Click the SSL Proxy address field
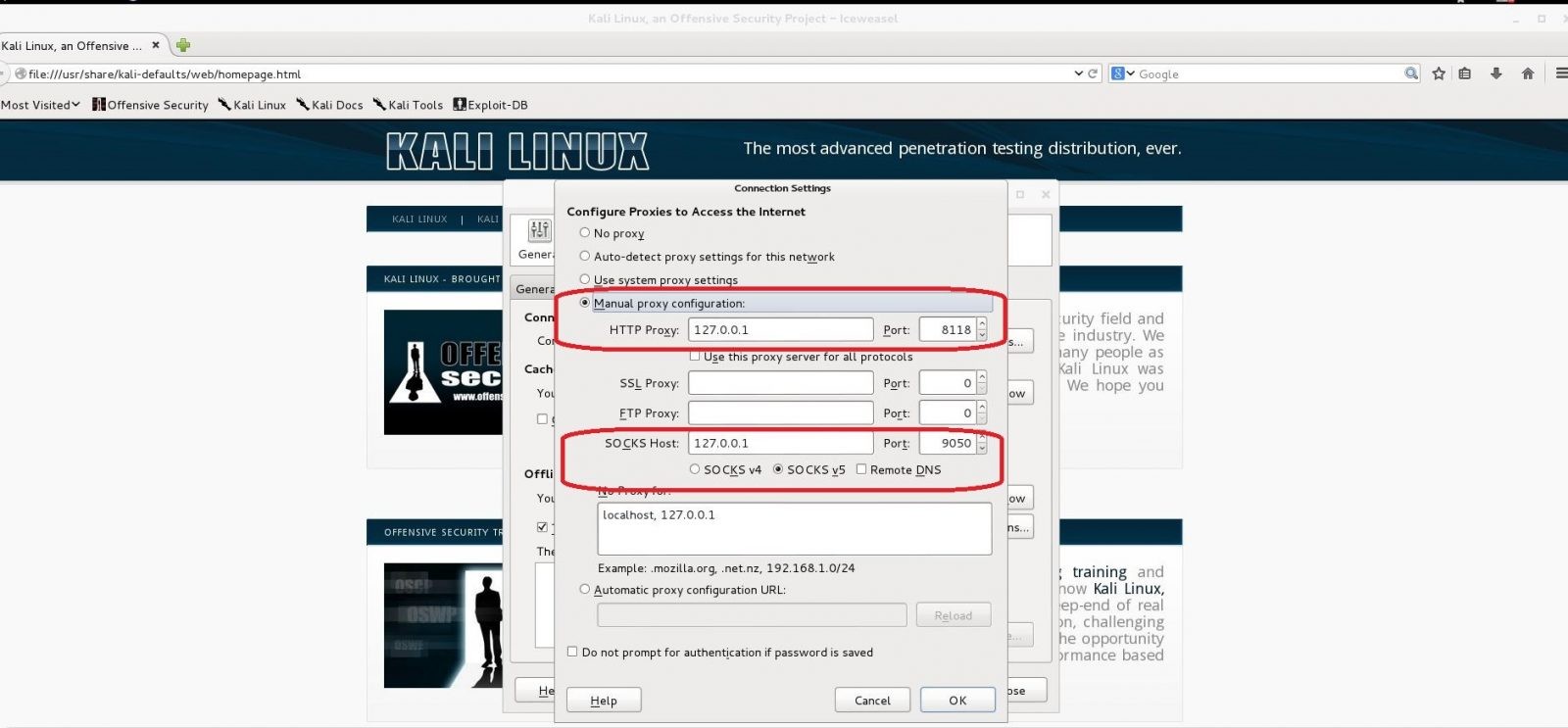Screen dimensions: 1568x728 tap(780, 382)
